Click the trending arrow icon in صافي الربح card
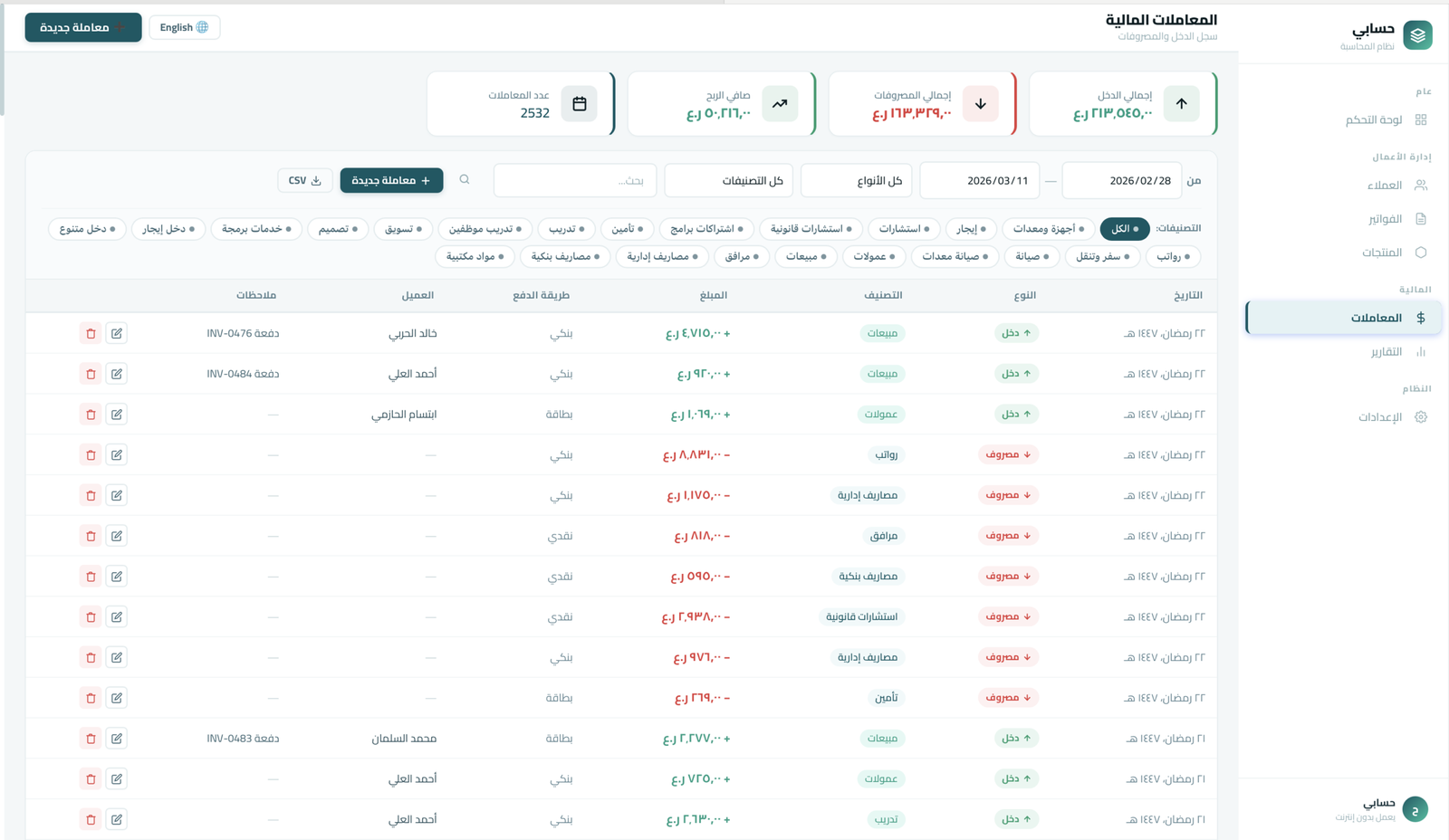The width and height of the screenshot is (1449, 840). [780, 104]
